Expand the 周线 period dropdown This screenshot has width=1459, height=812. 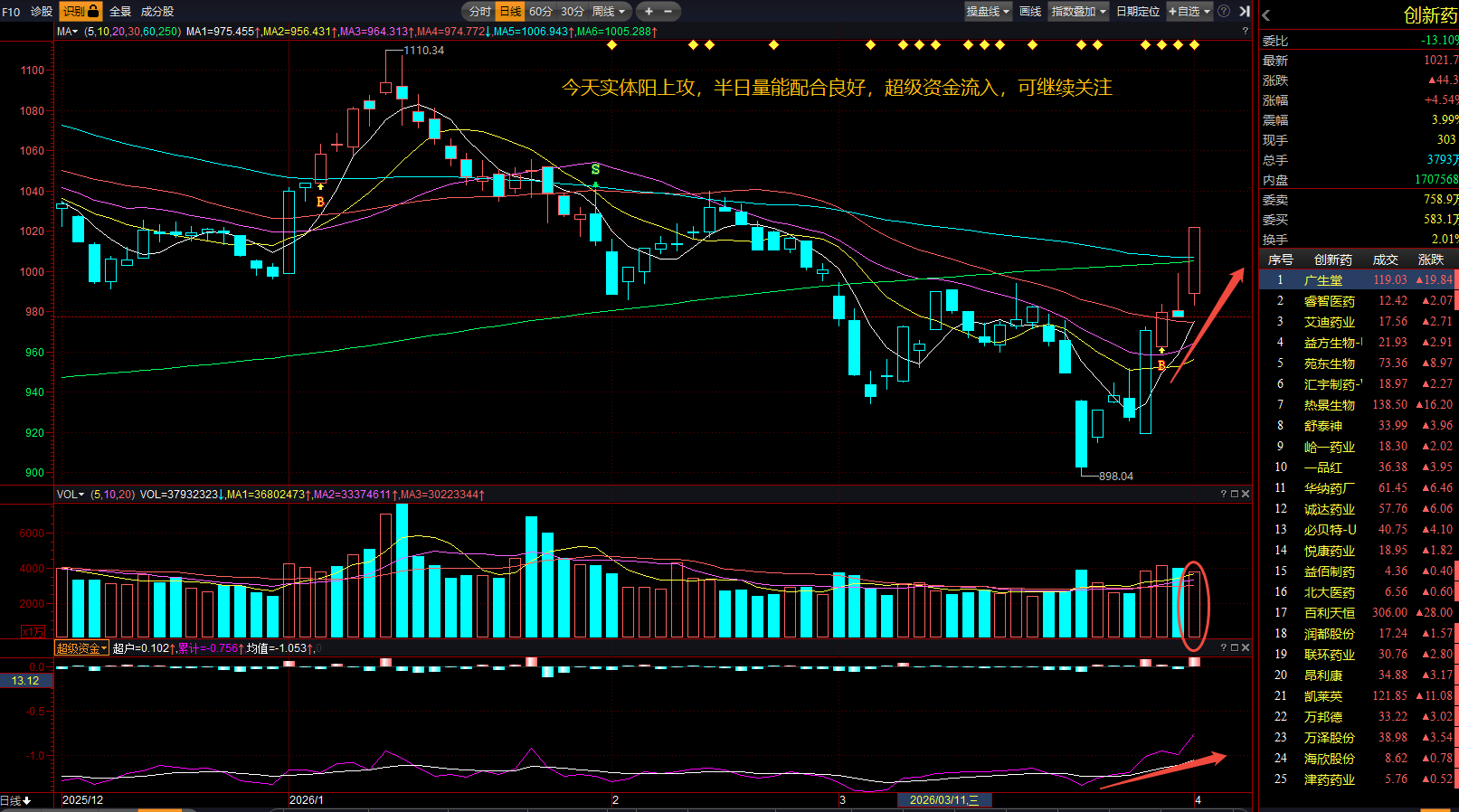point(609,11)
